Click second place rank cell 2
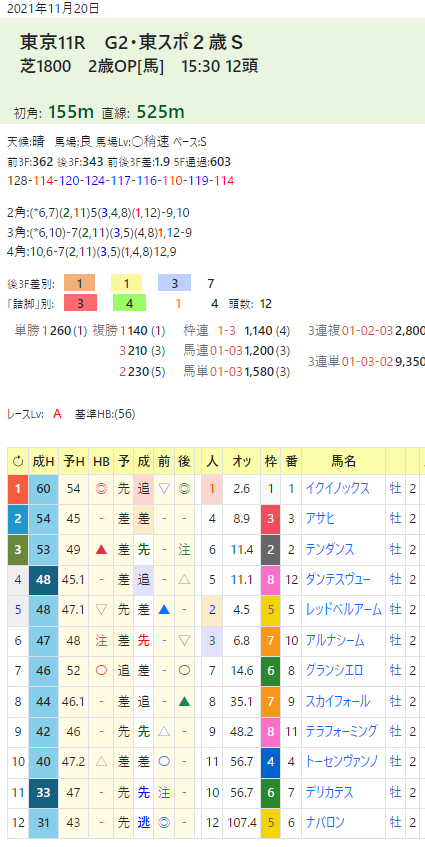 tap(18, 519)
